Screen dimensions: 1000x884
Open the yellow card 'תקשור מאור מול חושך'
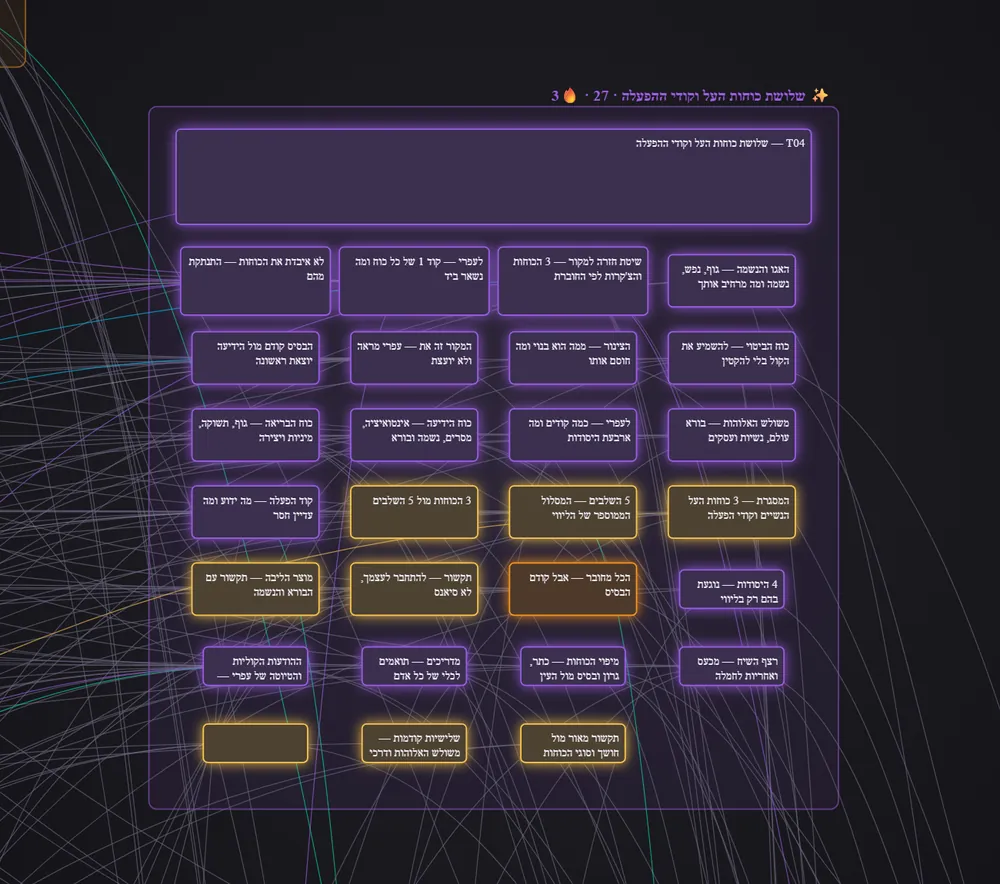click(573, 743)
